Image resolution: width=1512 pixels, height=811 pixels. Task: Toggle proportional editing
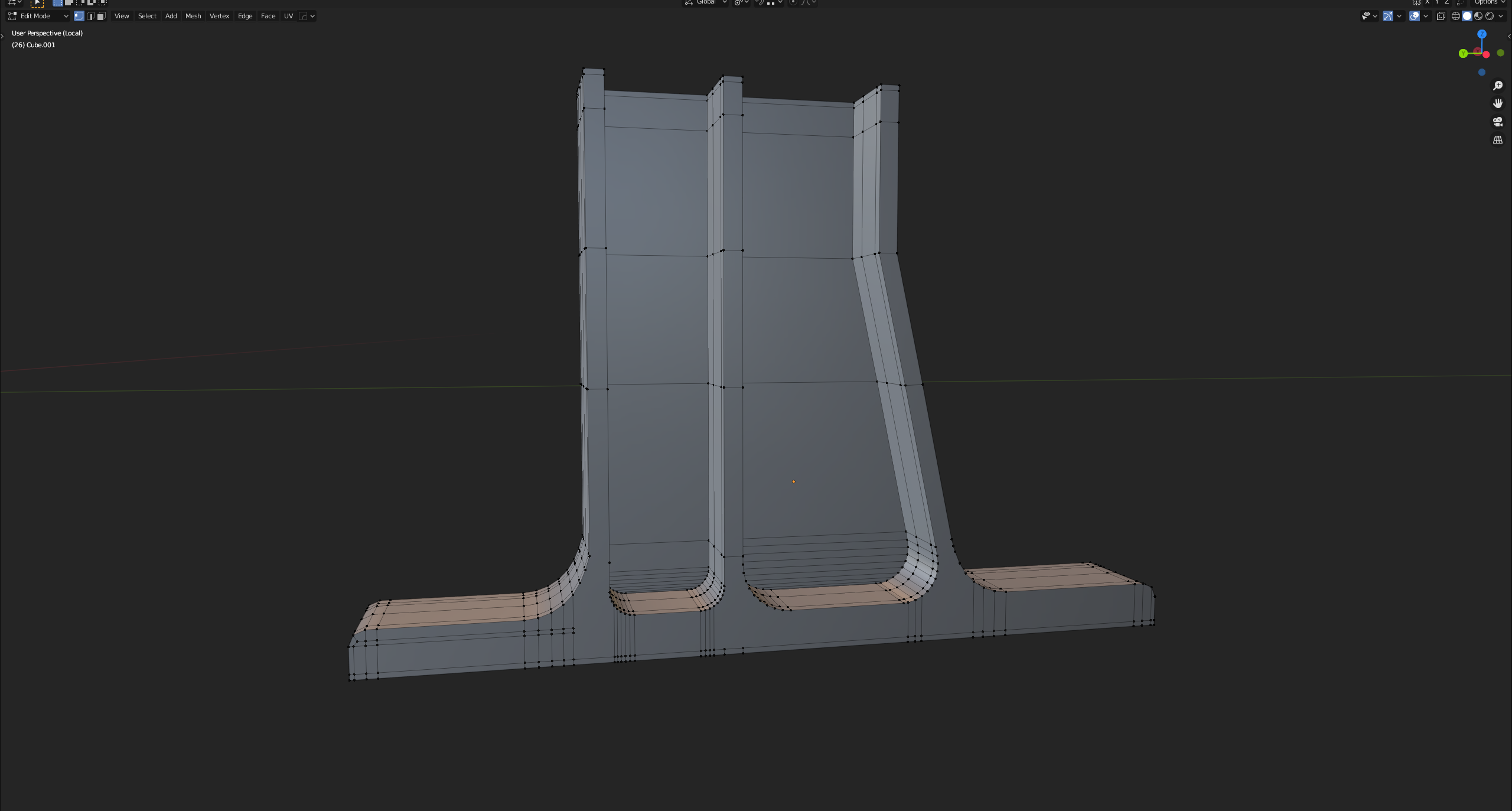coord(792,3)
